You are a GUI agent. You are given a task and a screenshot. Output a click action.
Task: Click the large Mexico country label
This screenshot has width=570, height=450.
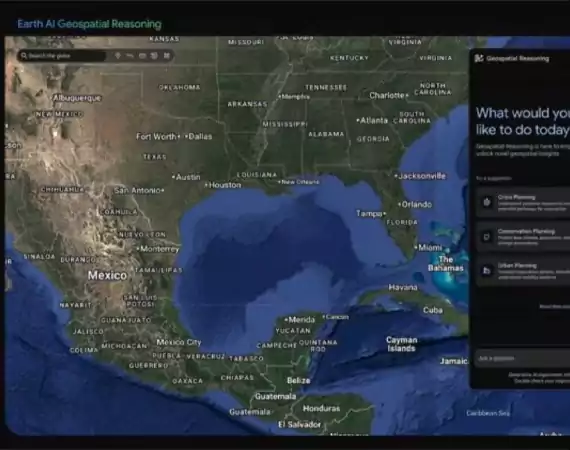(107, 276)
